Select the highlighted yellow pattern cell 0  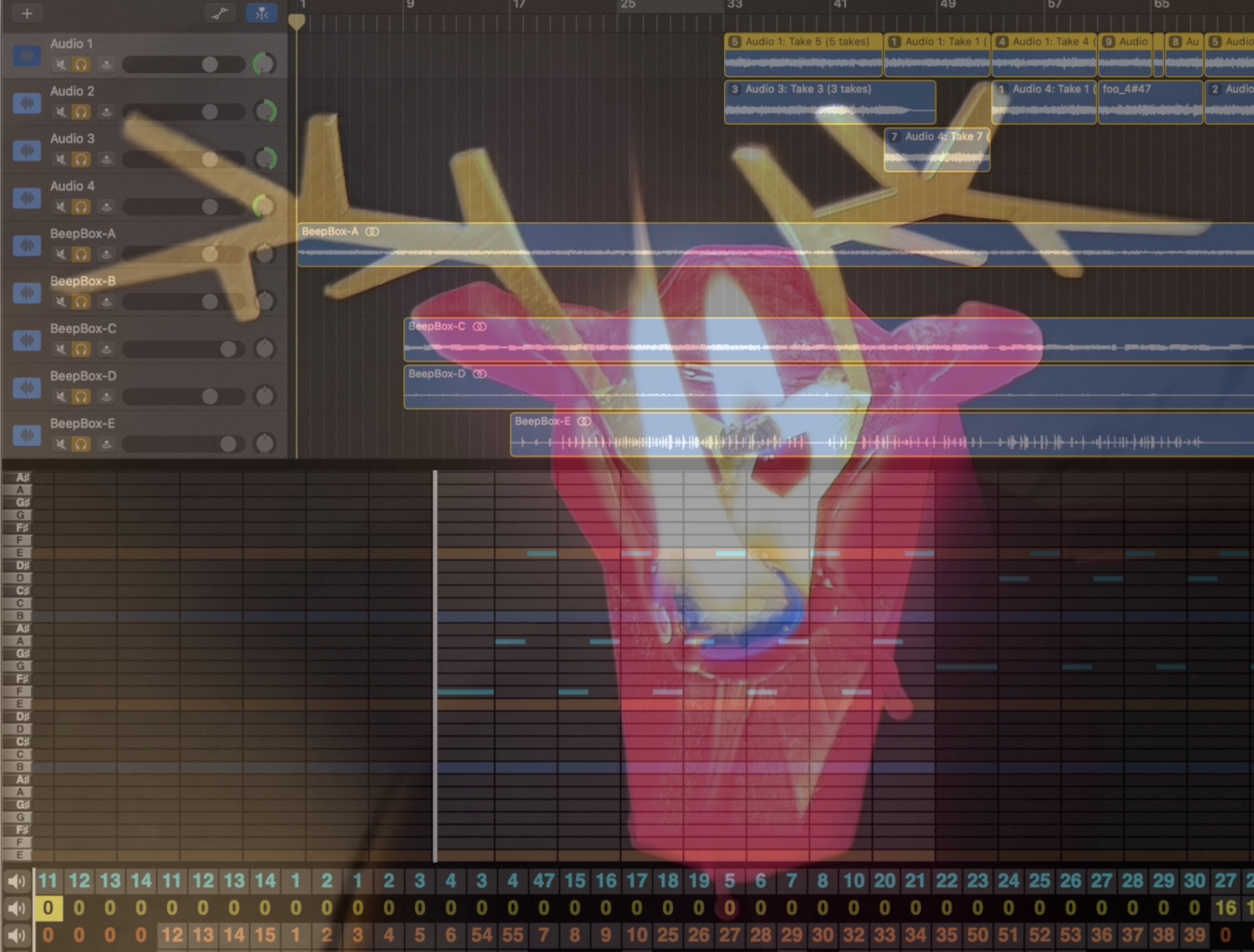(47, 908)
